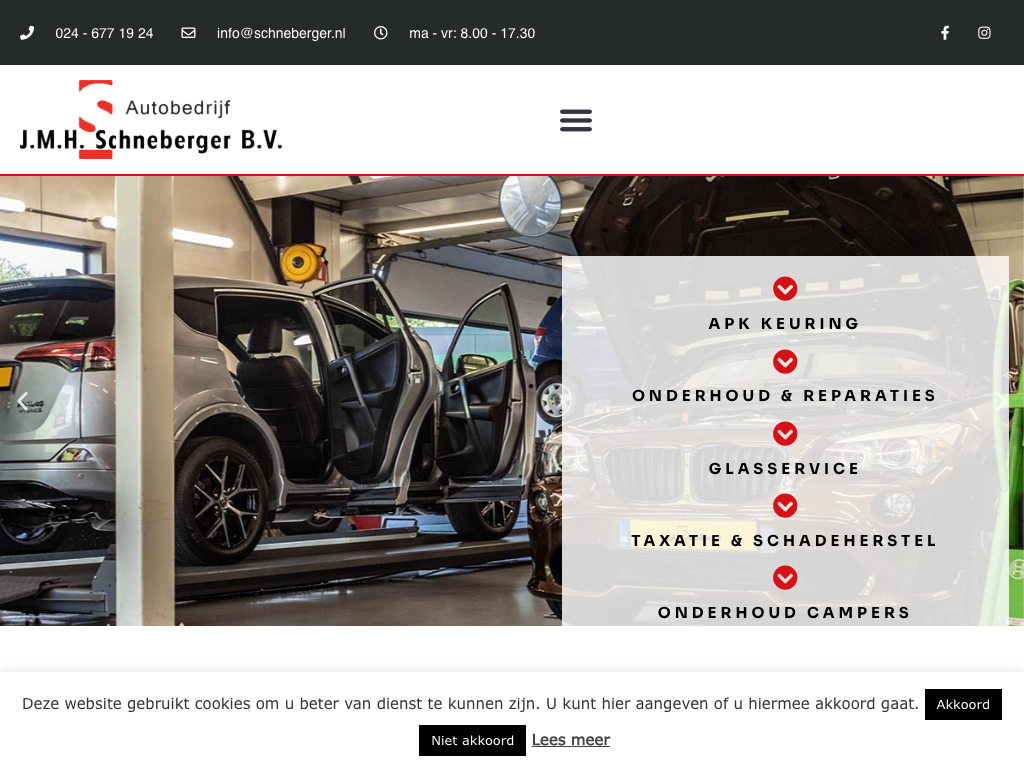
Task: Accept cookies with Akkoord button
Action: [963, 704]
